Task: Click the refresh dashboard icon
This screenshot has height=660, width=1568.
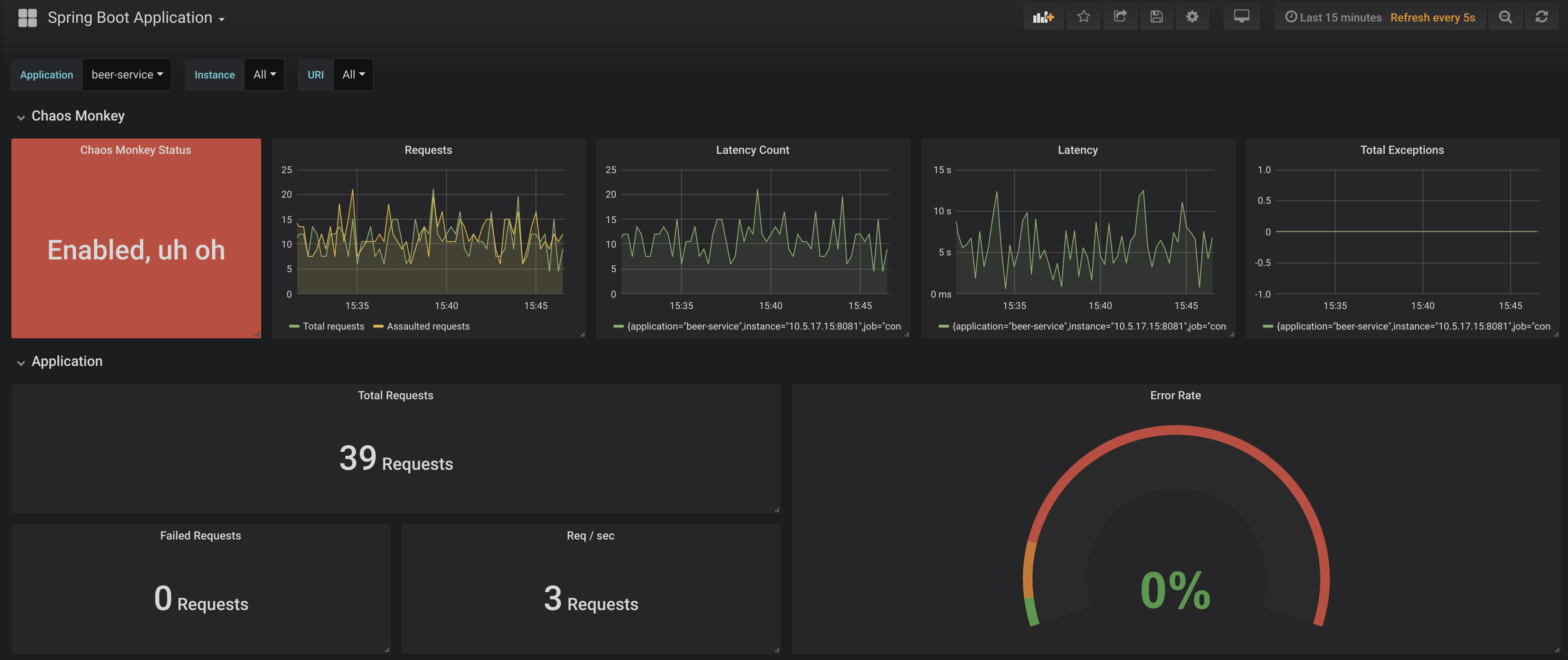Action: [x=1541, y=17]
